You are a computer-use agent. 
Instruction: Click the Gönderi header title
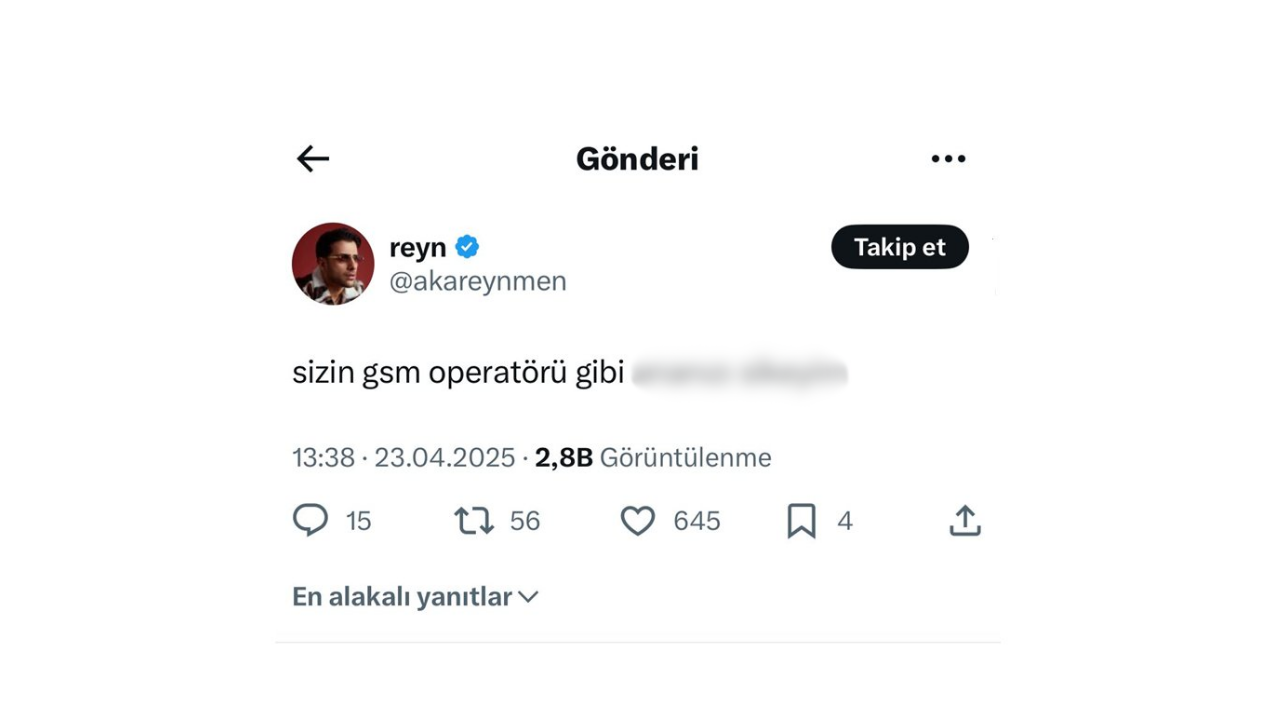637,159
